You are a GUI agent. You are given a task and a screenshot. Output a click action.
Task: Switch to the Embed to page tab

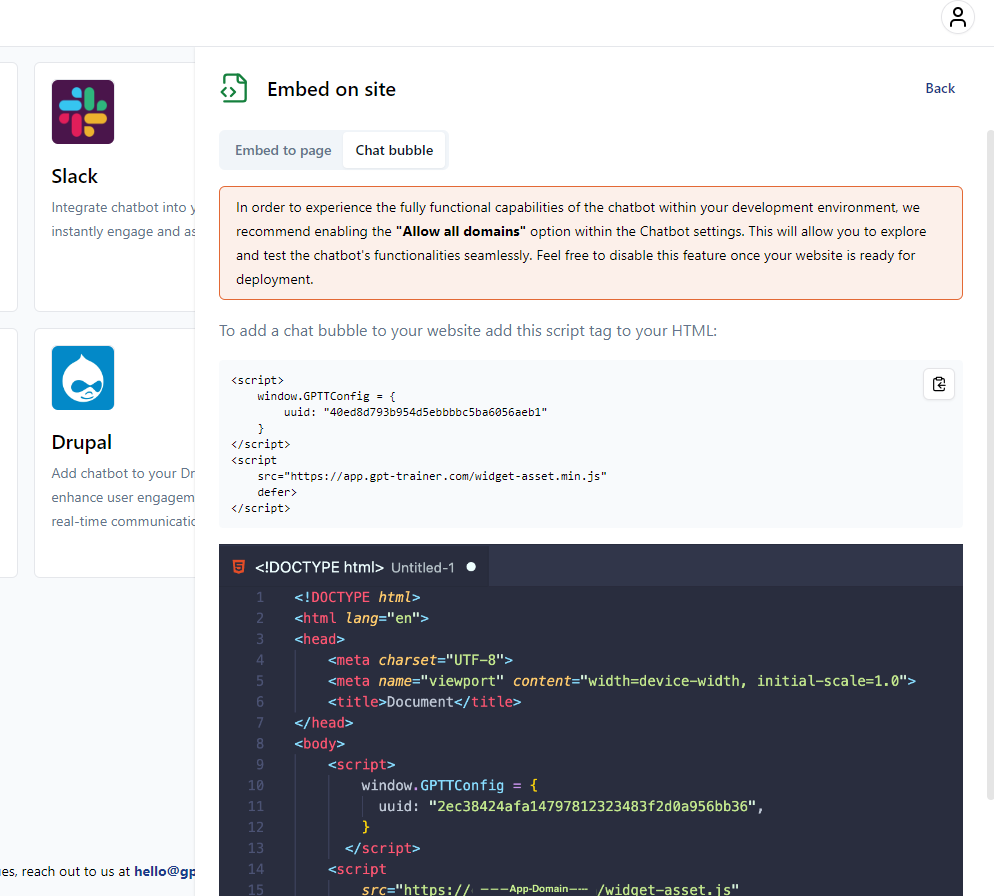coord(283,150)
